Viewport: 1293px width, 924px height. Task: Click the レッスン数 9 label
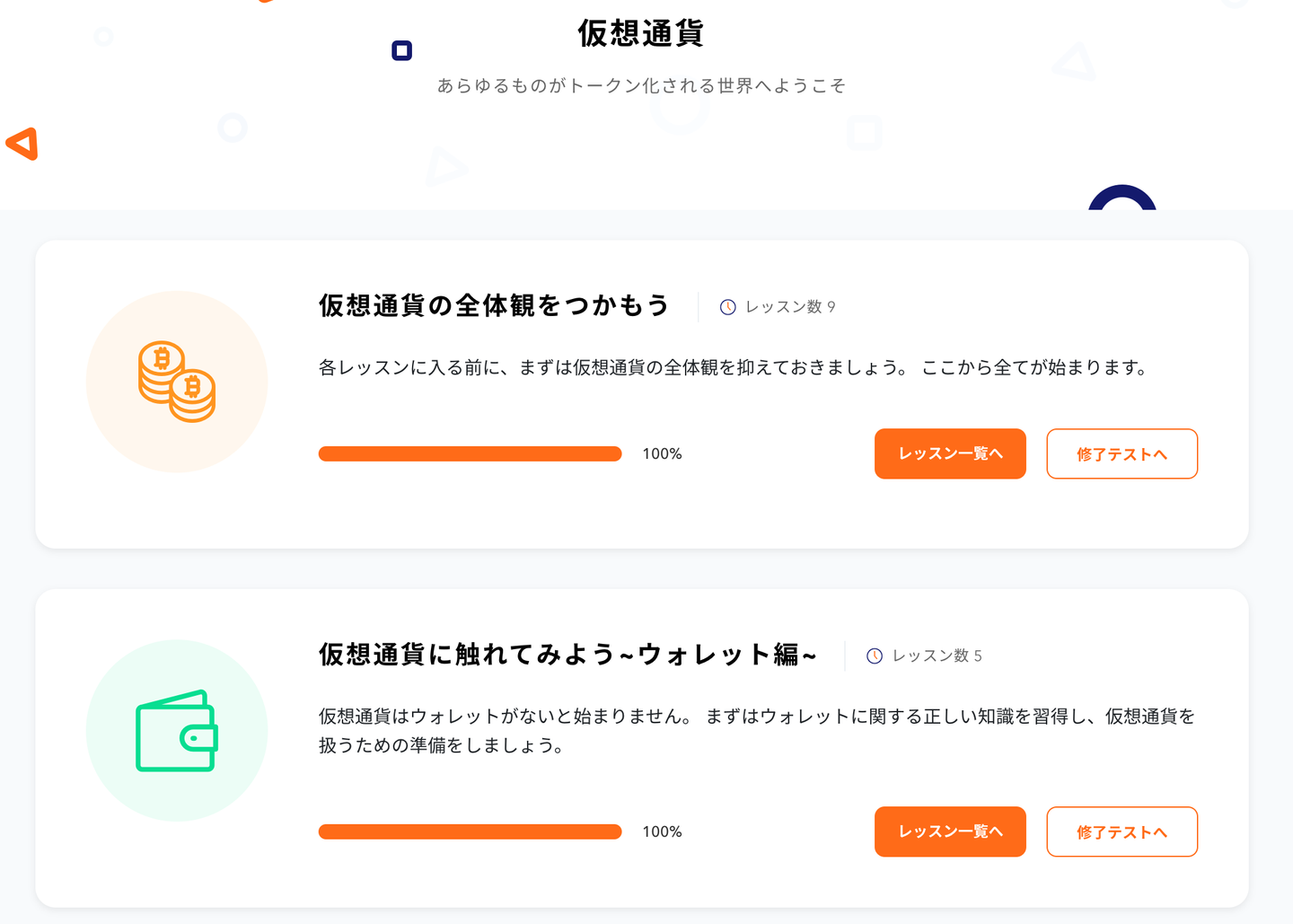click(790, 307)
